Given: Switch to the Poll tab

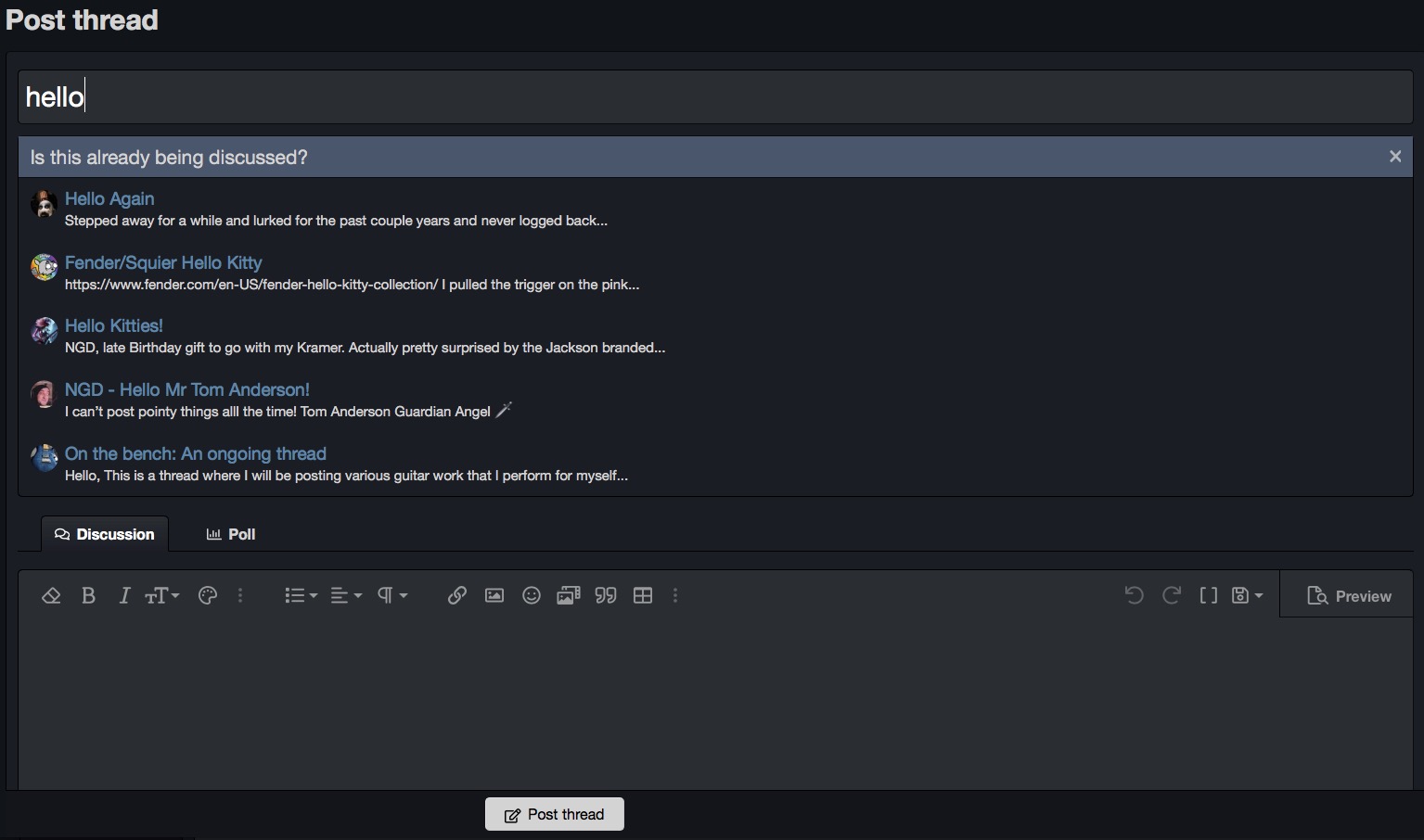Looking at the screenshot, I should [231, 534].
